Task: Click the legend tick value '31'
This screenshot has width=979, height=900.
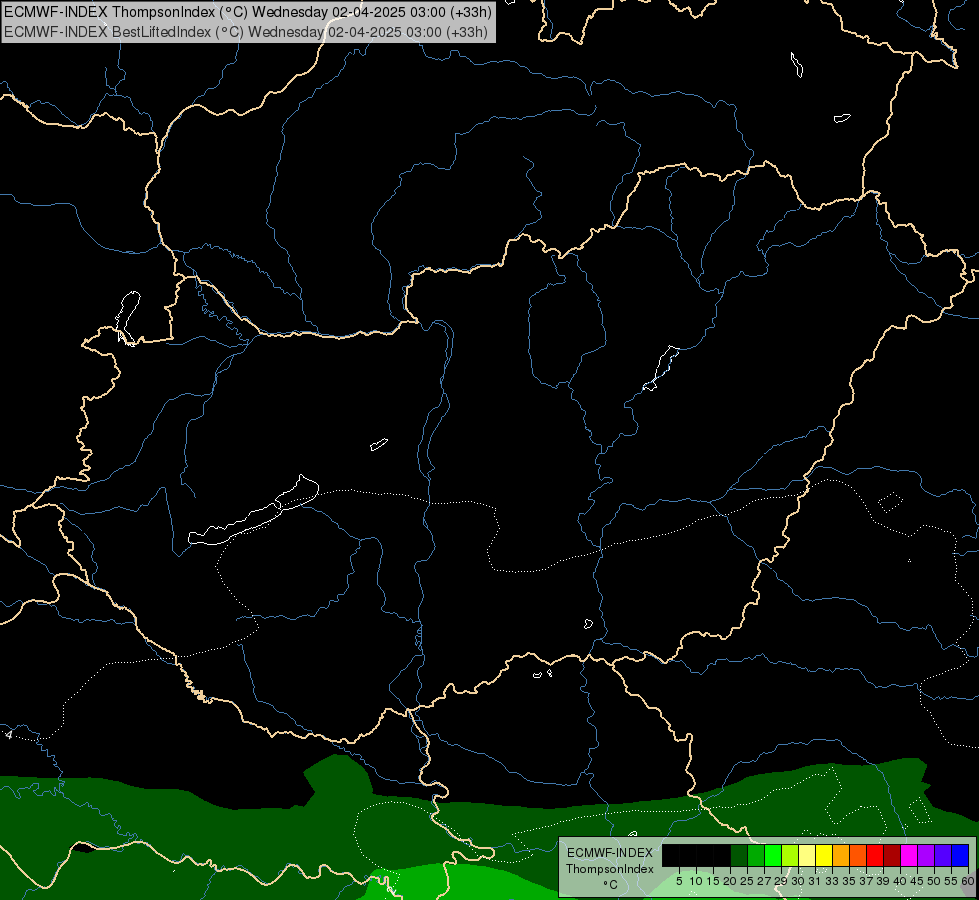Action: click(815, 881)
